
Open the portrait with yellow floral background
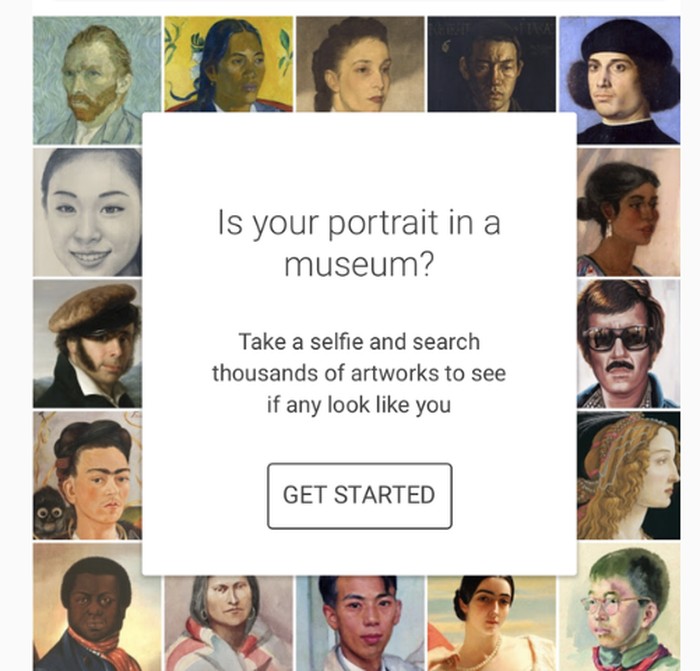[229, 64]
